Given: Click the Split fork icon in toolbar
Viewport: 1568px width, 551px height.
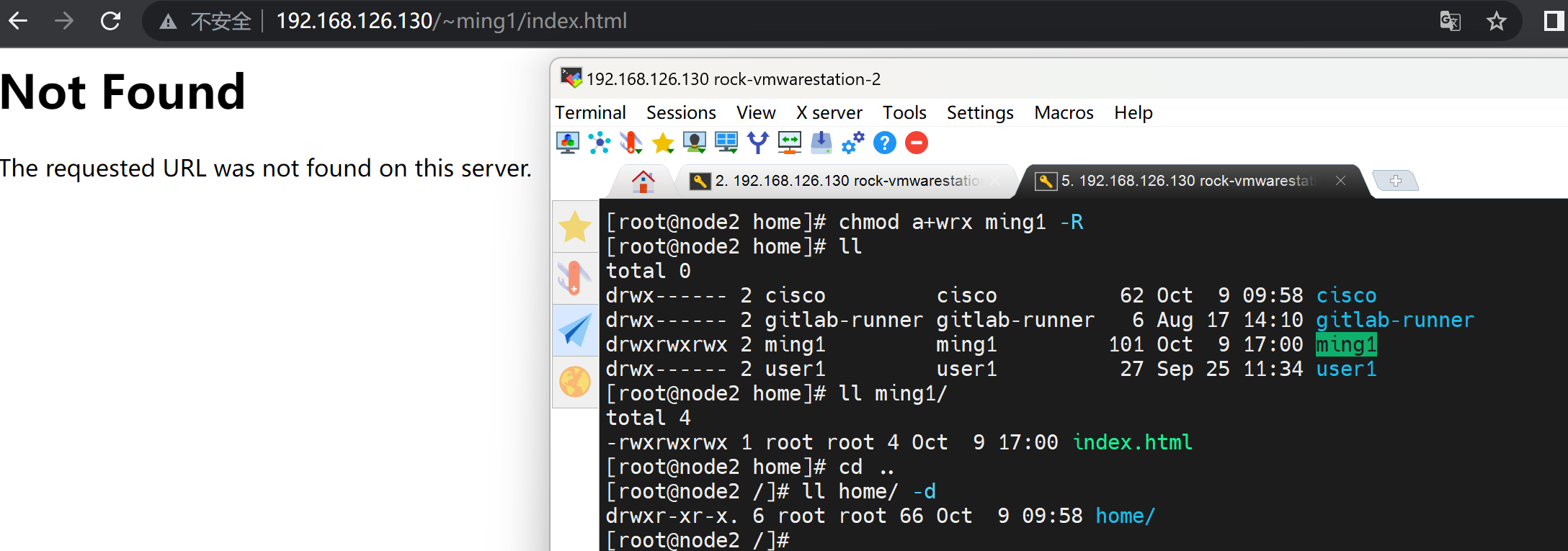Looking at the screenshot, I should pyautogui.click(x=757, y=143).
